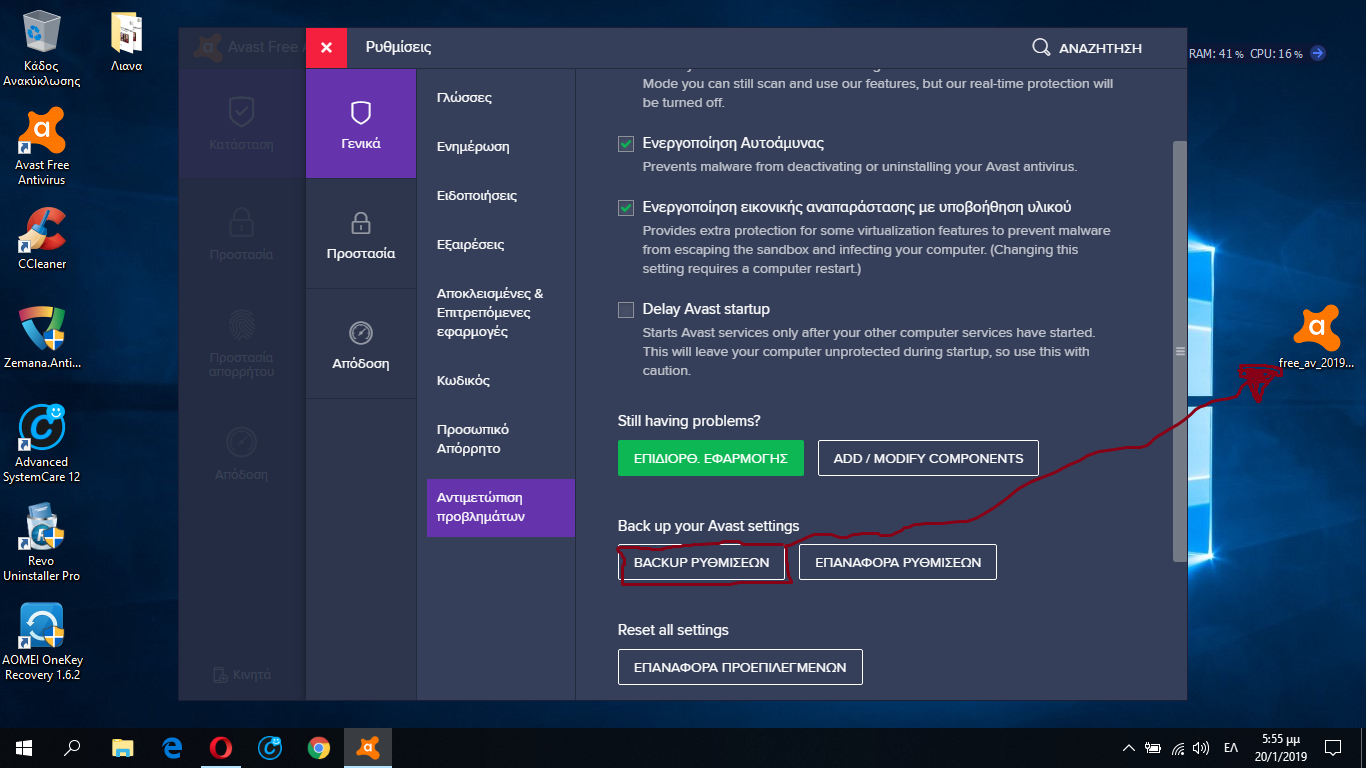This screenshot has height=768, width=1366.
Task: Switch to the Προστασία tab with lock icon
Action: tap(361, 234)
